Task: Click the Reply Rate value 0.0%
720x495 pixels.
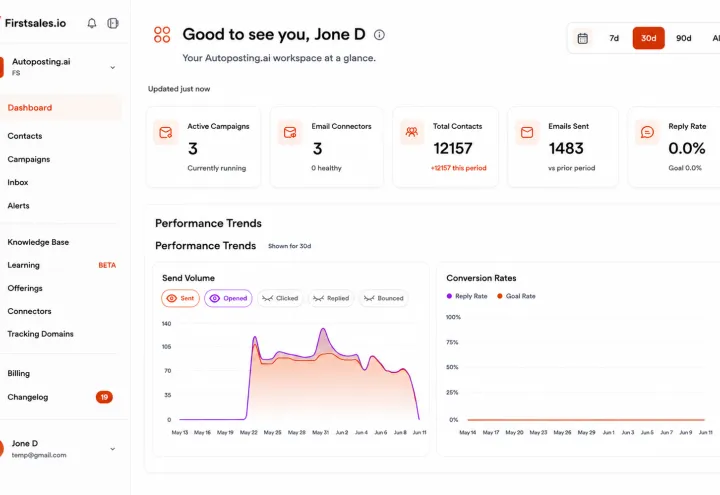Action: (686, 148)
